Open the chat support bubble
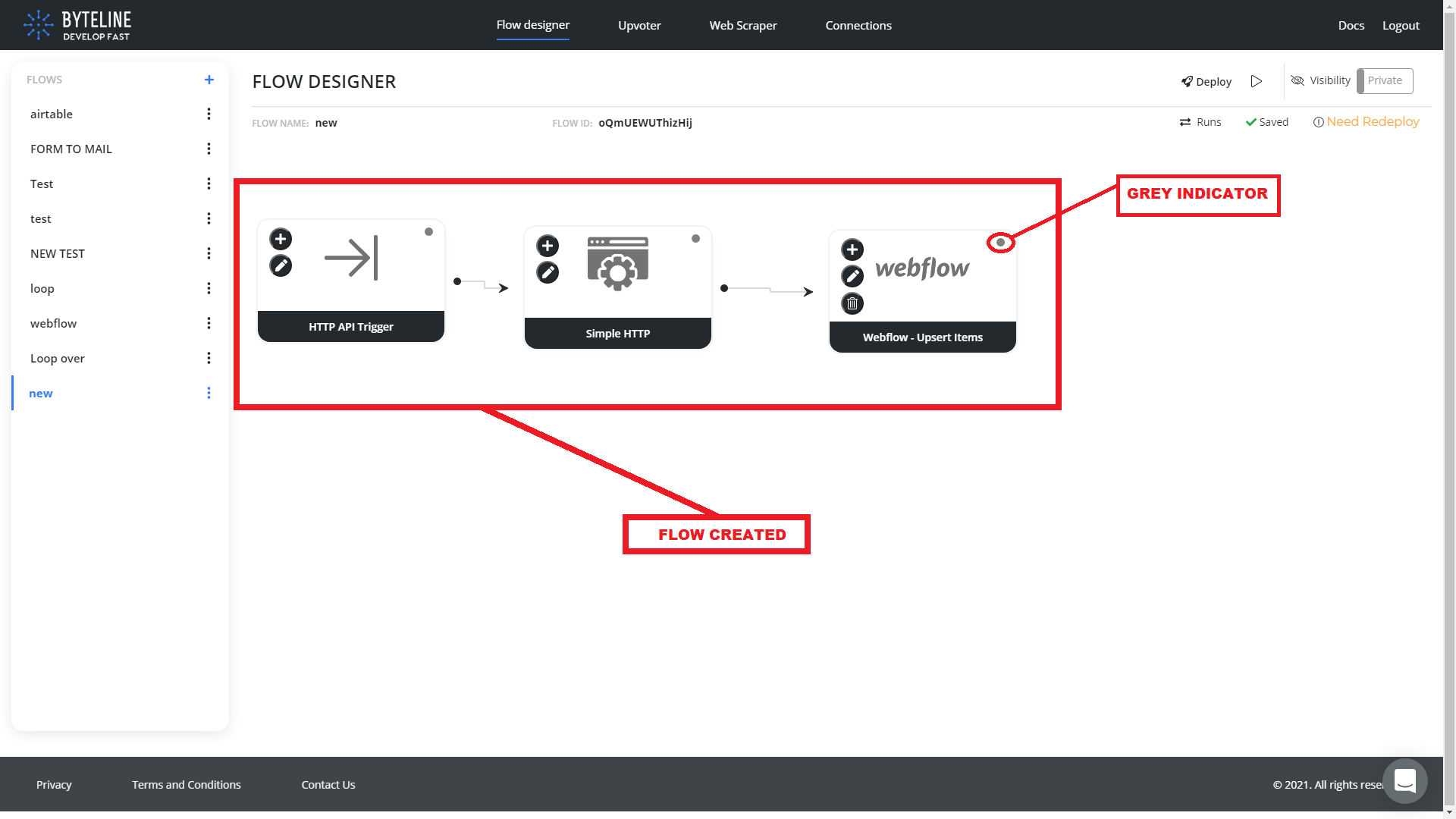 pos(1405,780)
